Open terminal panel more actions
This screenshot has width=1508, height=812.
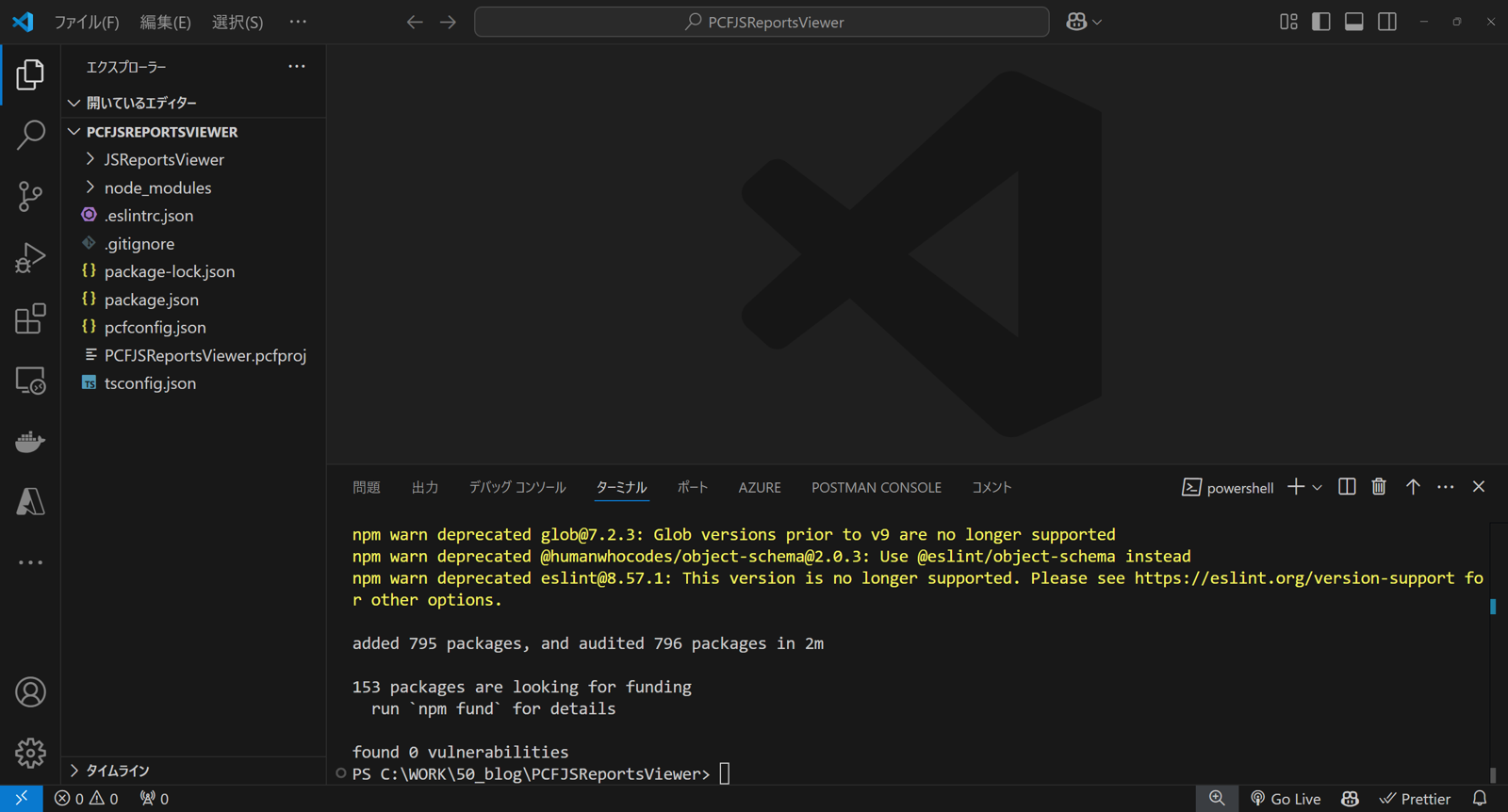point(1446,487)
